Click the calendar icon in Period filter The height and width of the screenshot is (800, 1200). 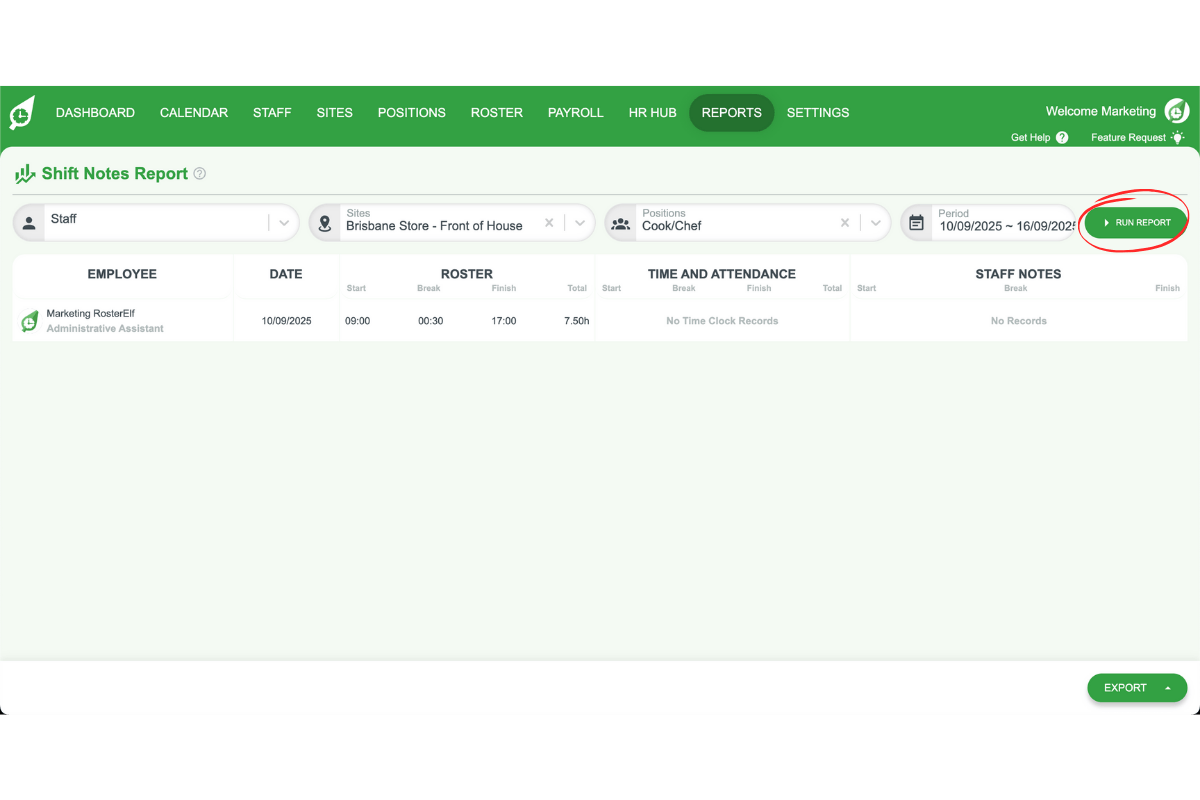(x=916, y=222)
